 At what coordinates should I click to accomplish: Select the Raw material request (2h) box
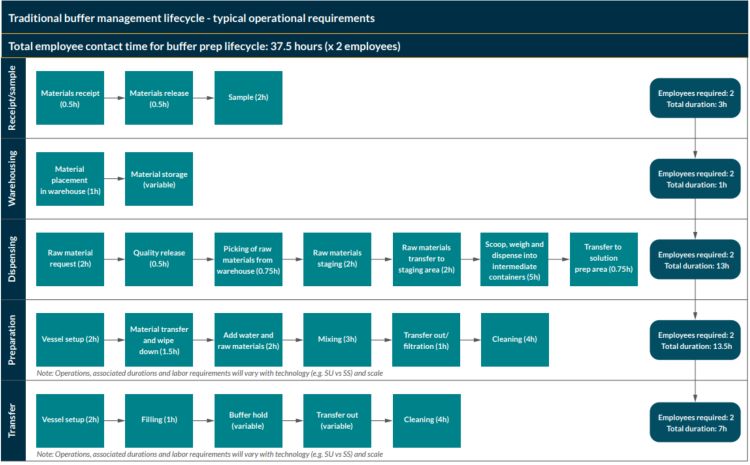coord(70,260)
